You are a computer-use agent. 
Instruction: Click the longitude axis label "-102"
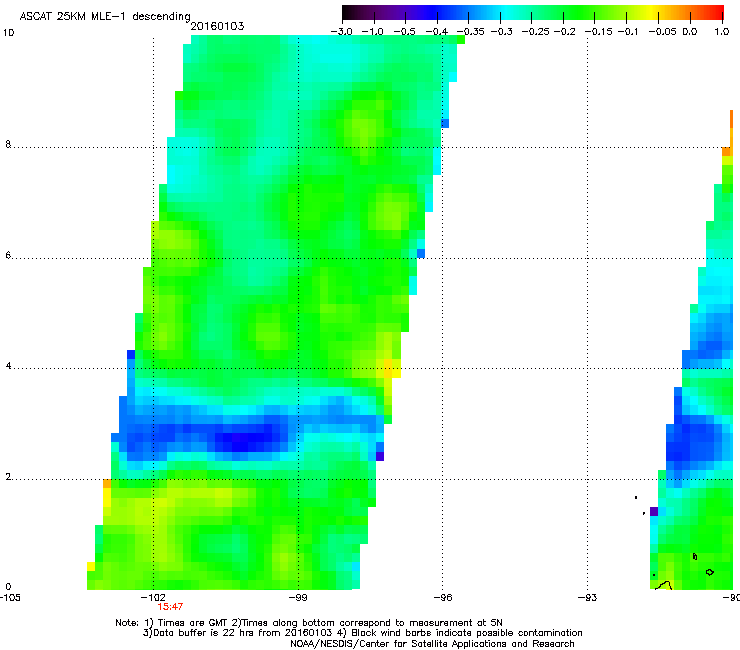point(152,598)
